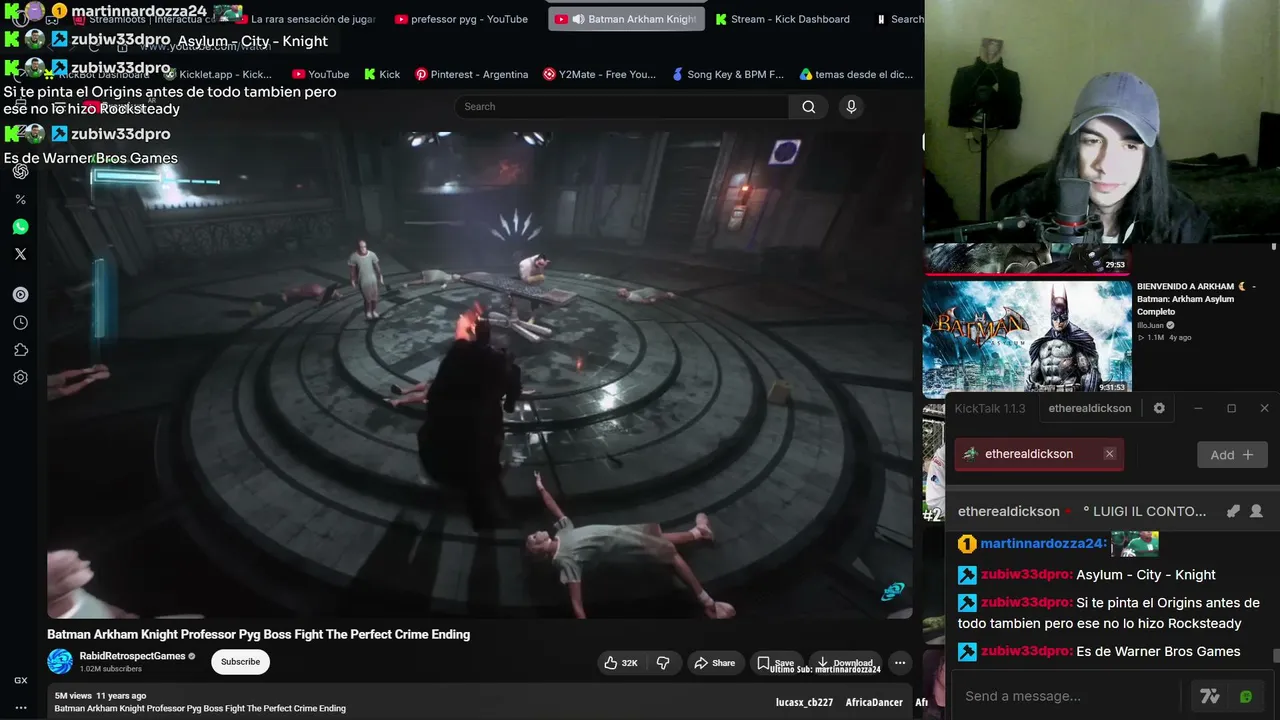Subscribe to RabidRetrospectGames channel
This screenshot has height=720, width=1280.
pyautogui.click(x=240, y=662)
